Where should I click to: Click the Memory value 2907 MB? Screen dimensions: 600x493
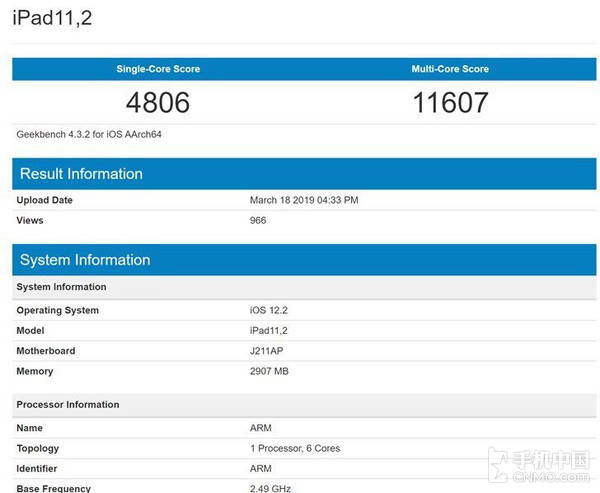coord(269,371)
